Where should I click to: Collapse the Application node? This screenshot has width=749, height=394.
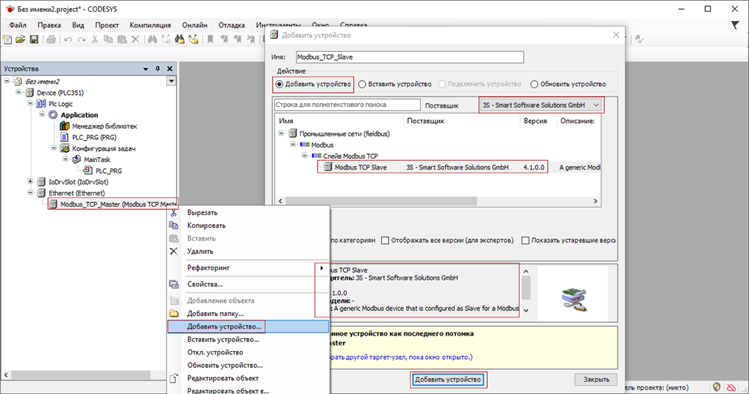[42, 114]
